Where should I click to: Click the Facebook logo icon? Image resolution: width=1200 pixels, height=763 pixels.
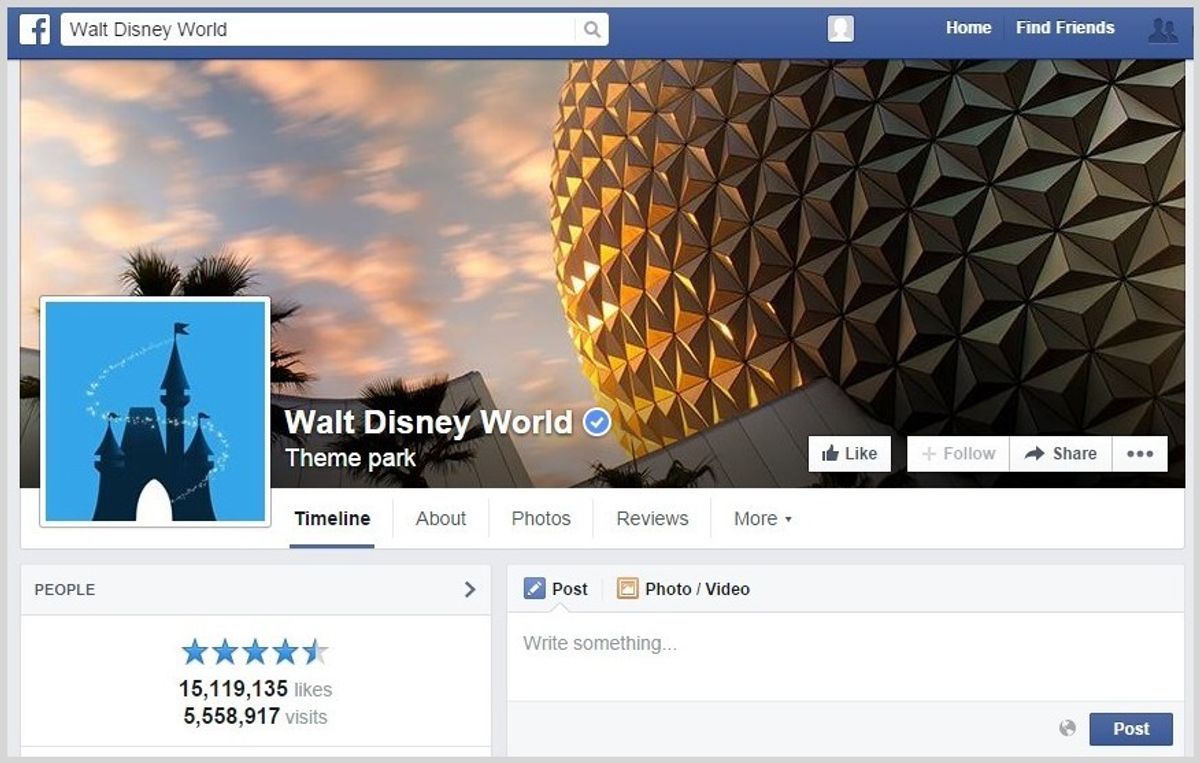click(x=35, y=29)
